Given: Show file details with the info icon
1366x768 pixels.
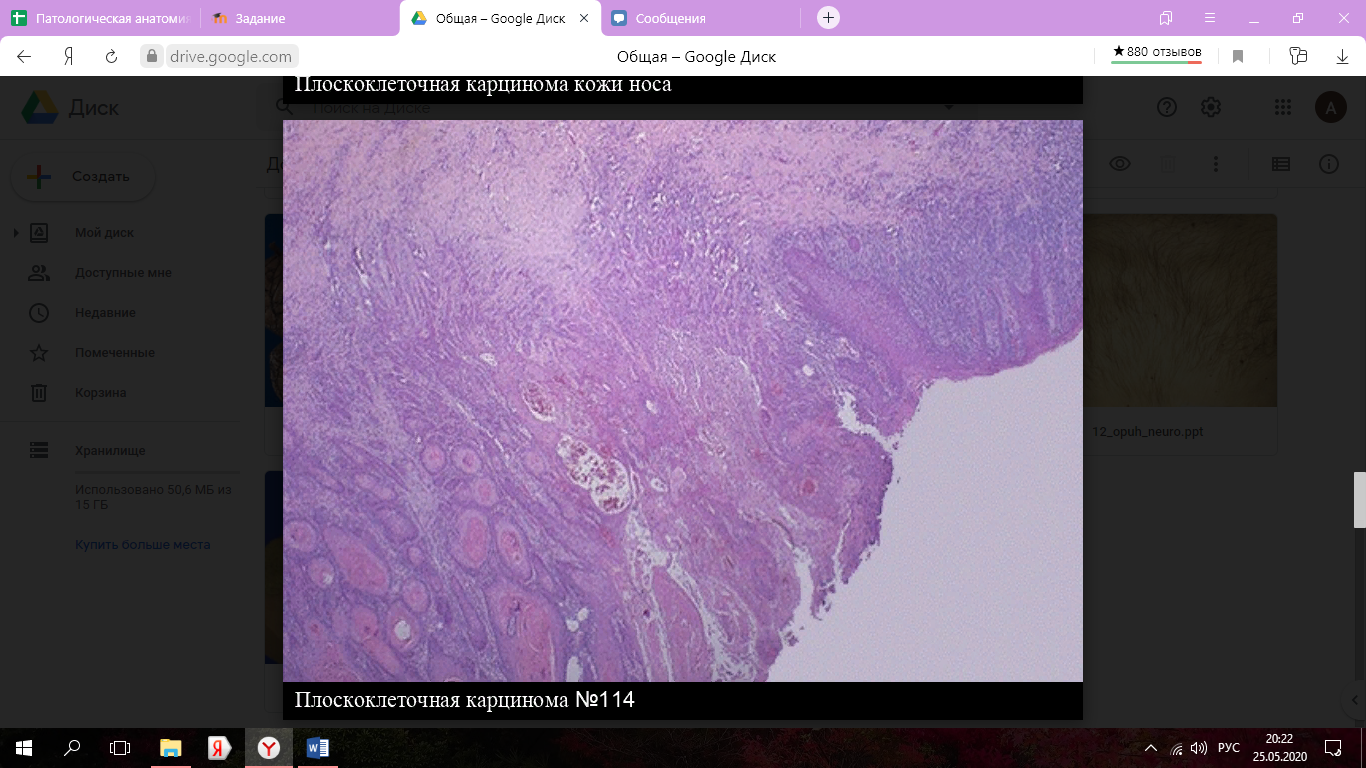Looking at the screenshot, I should 1329,164.
